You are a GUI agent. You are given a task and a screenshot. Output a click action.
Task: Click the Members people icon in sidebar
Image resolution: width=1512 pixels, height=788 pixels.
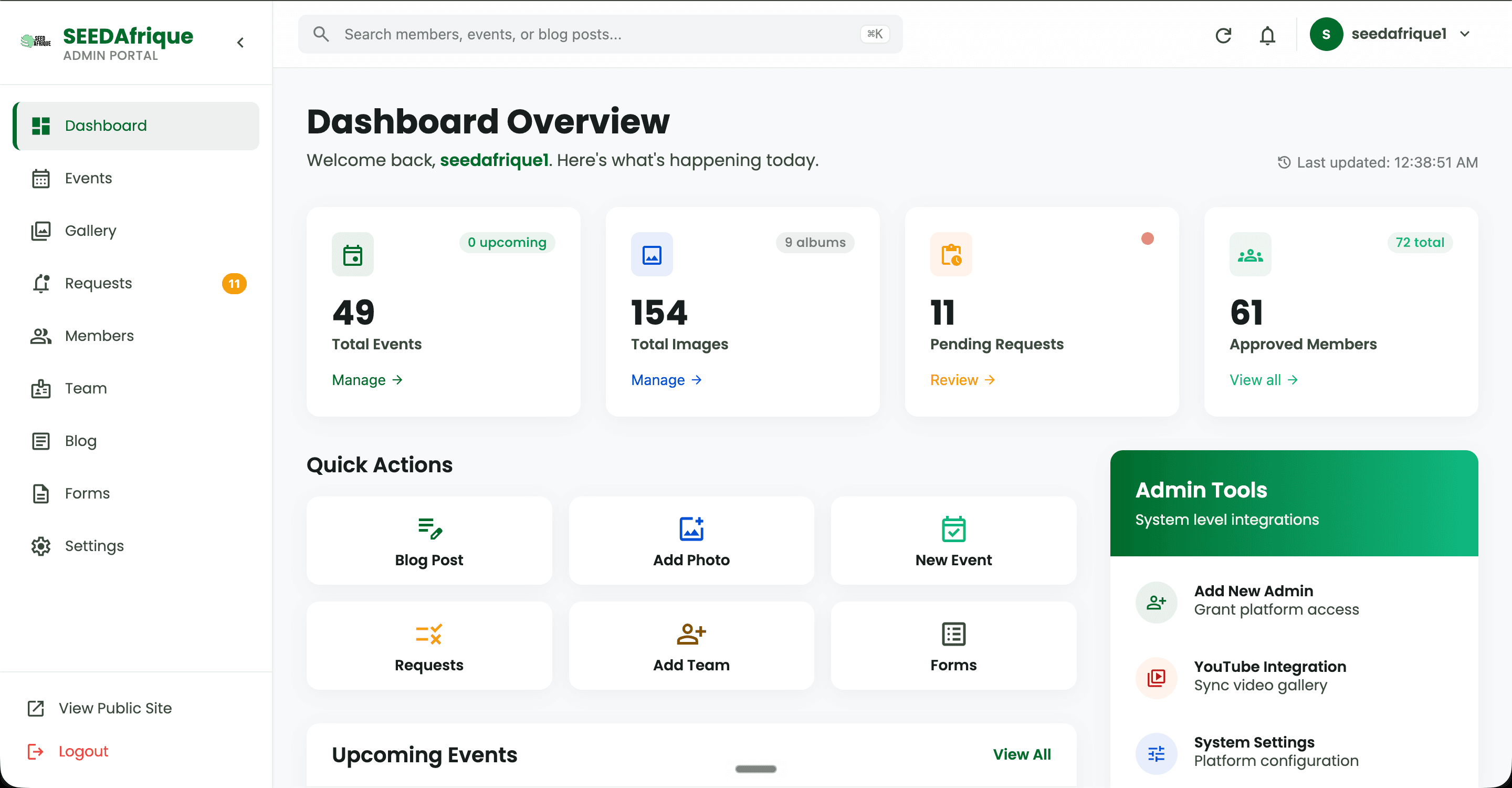pos(40,336)
